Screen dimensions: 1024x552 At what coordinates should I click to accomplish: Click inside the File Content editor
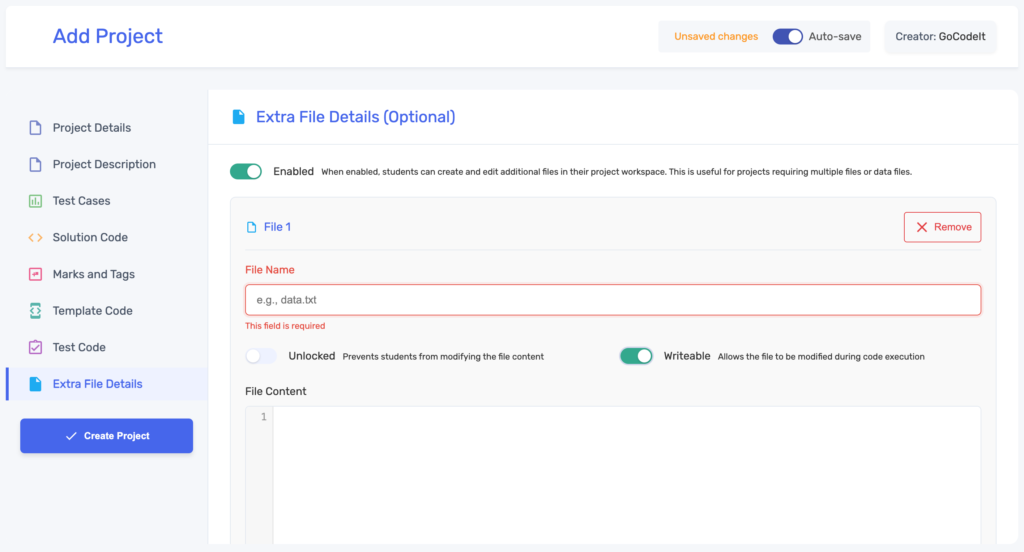[x=625, y=470]
